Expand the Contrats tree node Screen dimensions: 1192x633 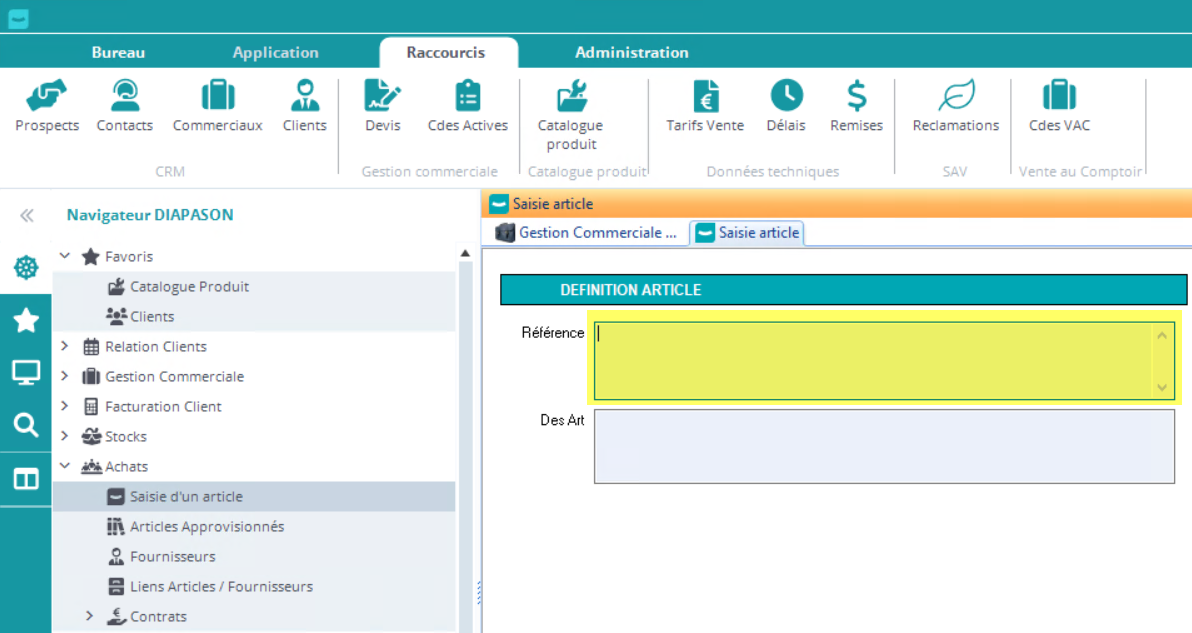pos(90,617)
